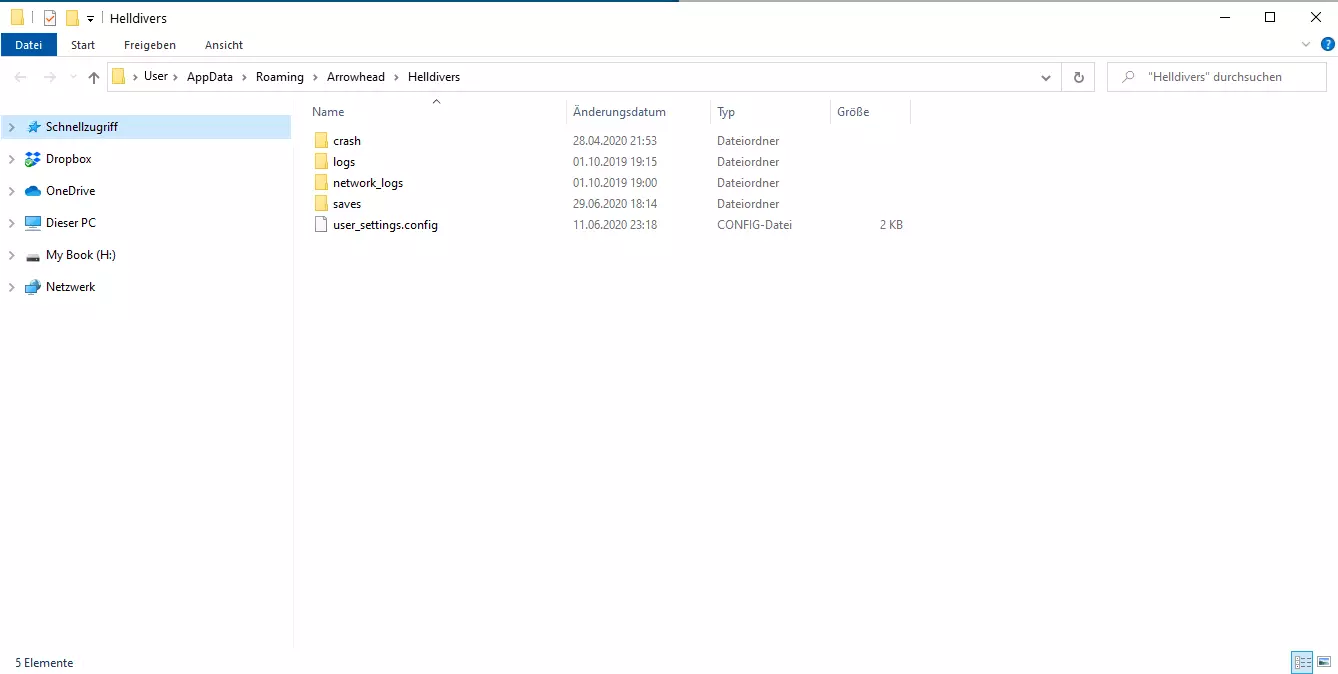
Task: Navigate to User in breadcrumb
Action: click(x=156, y=77)
